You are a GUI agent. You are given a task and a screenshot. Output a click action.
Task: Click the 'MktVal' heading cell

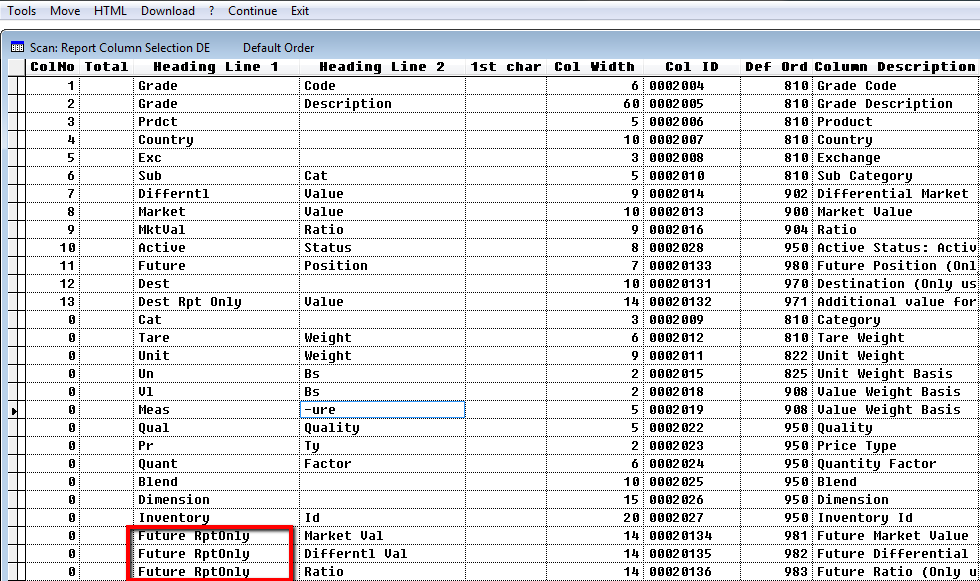216,230
